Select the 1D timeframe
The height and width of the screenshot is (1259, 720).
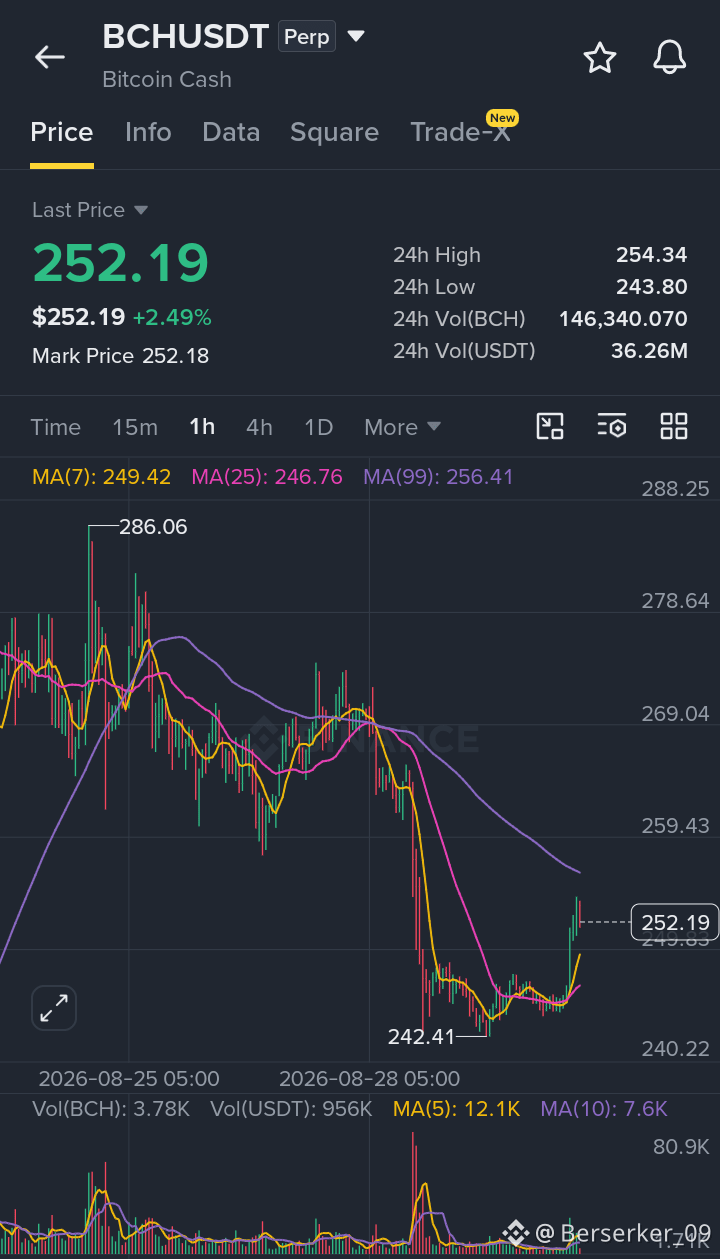coord(318,427)
